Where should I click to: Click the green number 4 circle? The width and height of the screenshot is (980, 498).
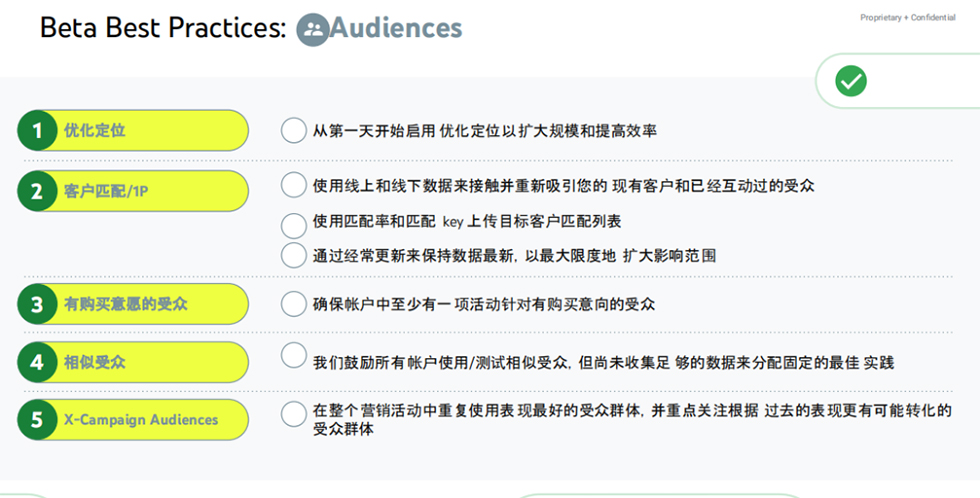click(38, 362)
